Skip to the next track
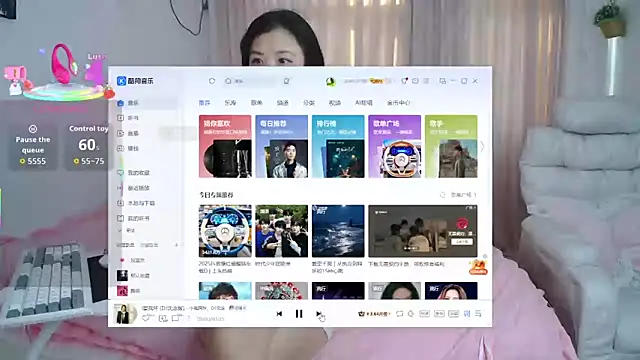 pyautogui.click(x=318, y=313)
